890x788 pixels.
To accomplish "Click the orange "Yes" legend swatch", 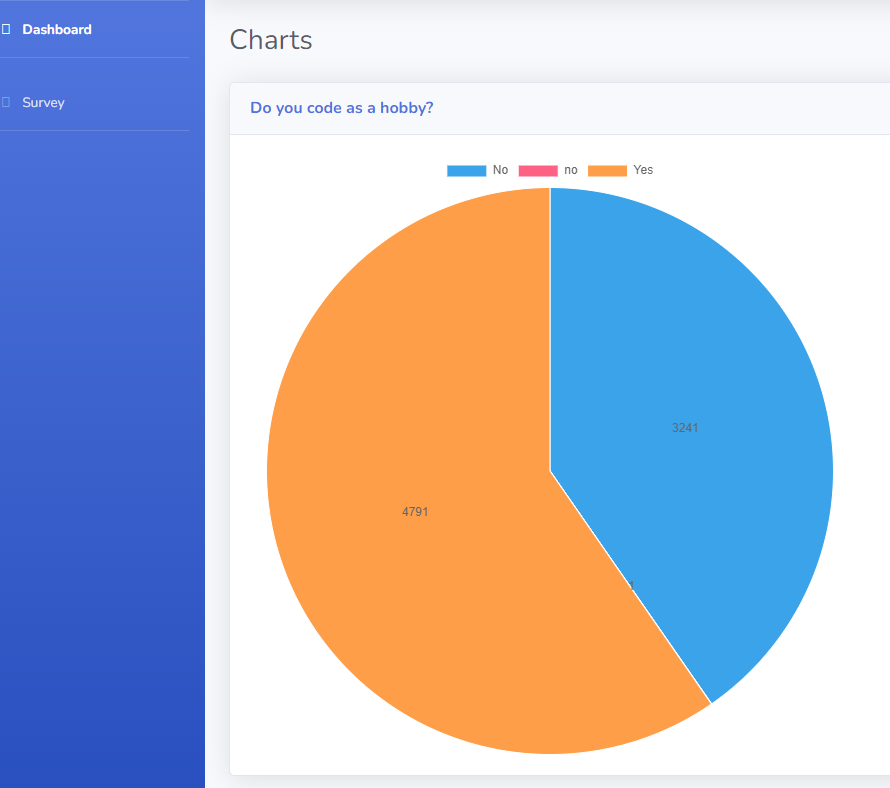I will pyautogui.click(x=607, y=170).
